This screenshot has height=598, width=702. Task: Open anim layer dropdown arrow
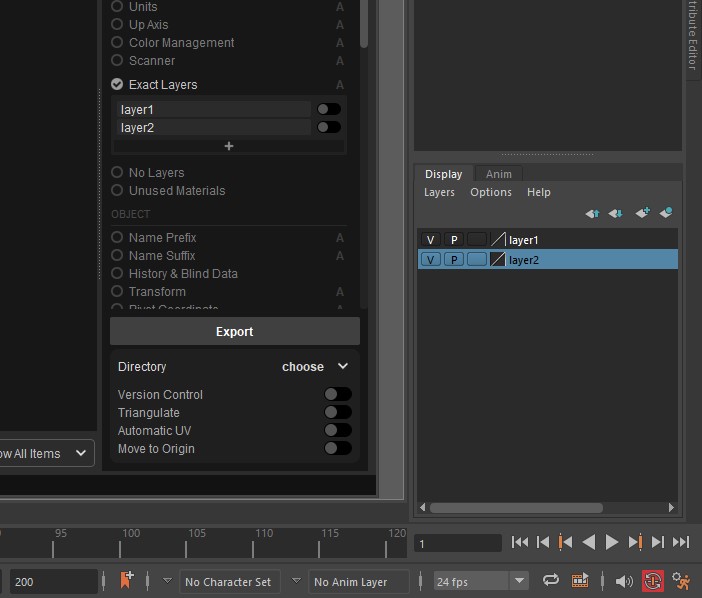point(296,581)
